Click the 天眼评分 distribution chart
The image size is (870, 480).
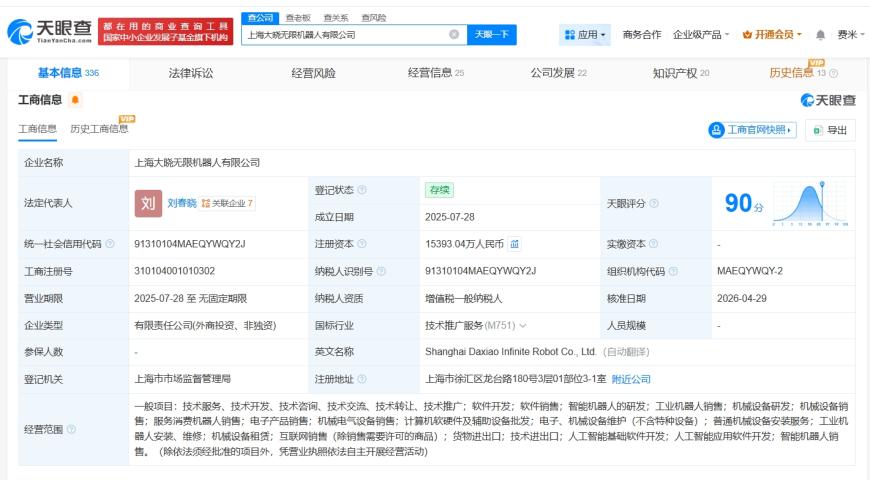(810, 203)
